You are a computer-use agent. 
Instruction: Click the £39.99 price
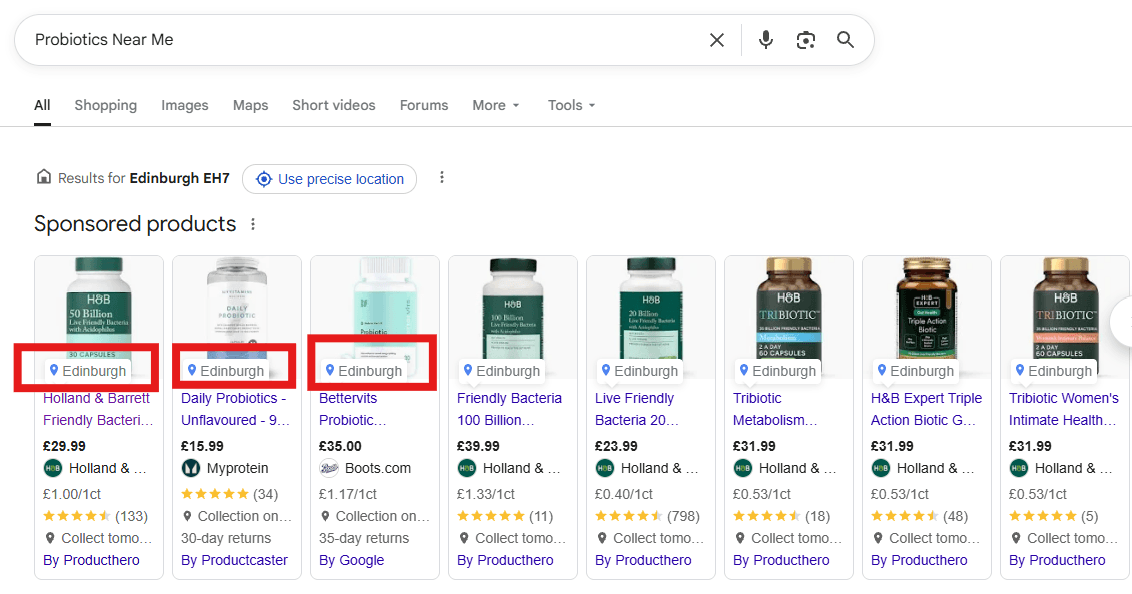tap(478, 446)
